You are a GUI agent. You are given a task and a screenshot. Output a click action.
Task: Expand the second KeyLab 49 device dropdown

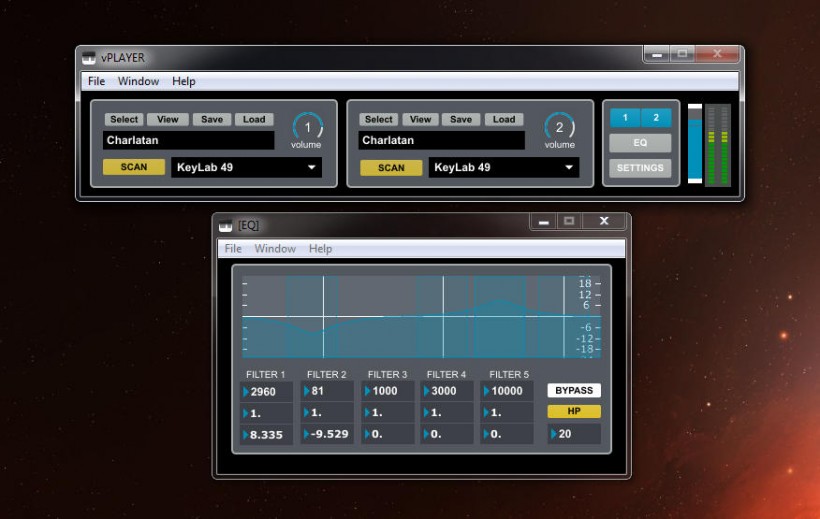click(x=568, y=168)
